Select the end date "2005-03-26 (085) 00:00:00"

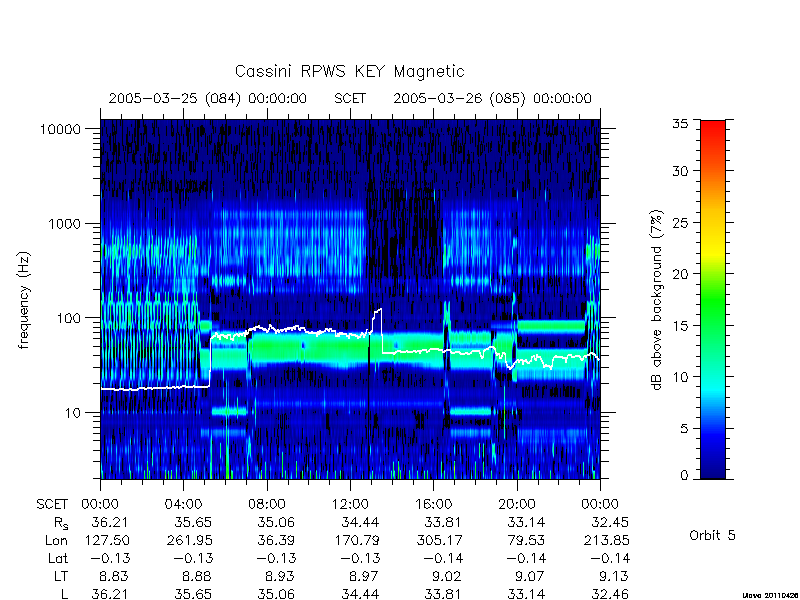492,98
